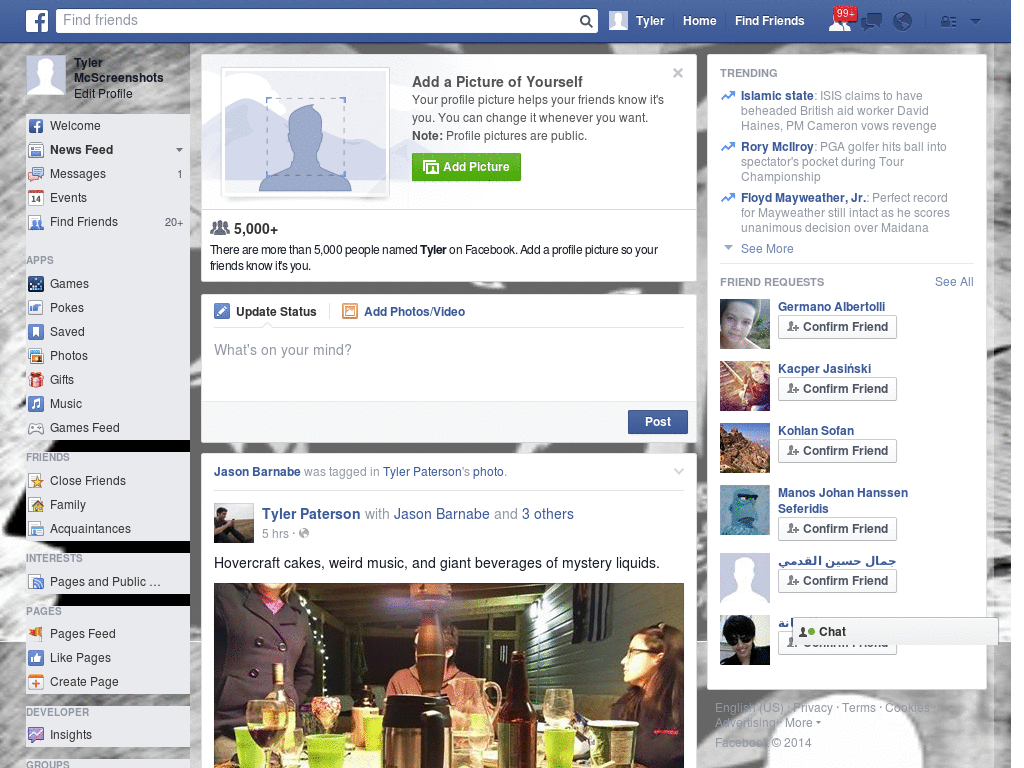Click the Find Friends sidebar icon

click(36, 223)
